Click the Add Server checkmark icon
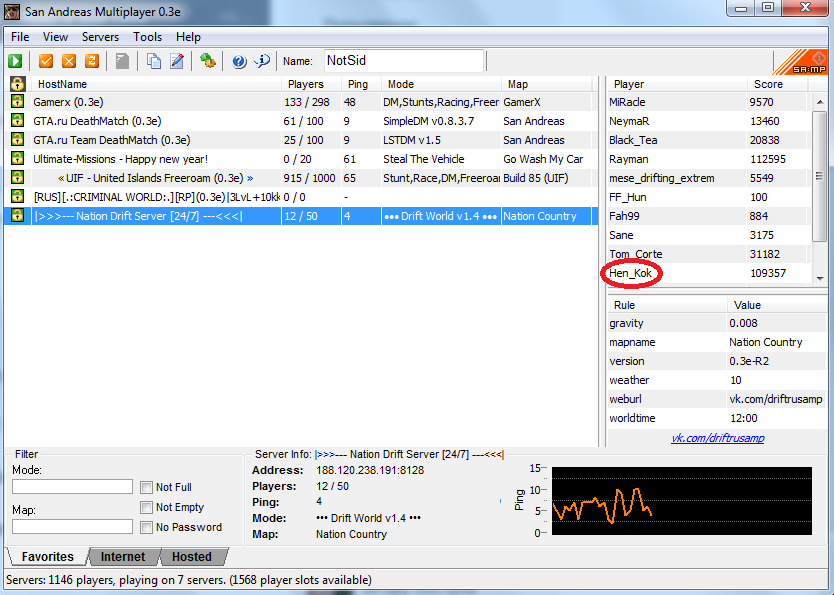Image resolution: width=834 pixels, height=595 pixels. 46,61
